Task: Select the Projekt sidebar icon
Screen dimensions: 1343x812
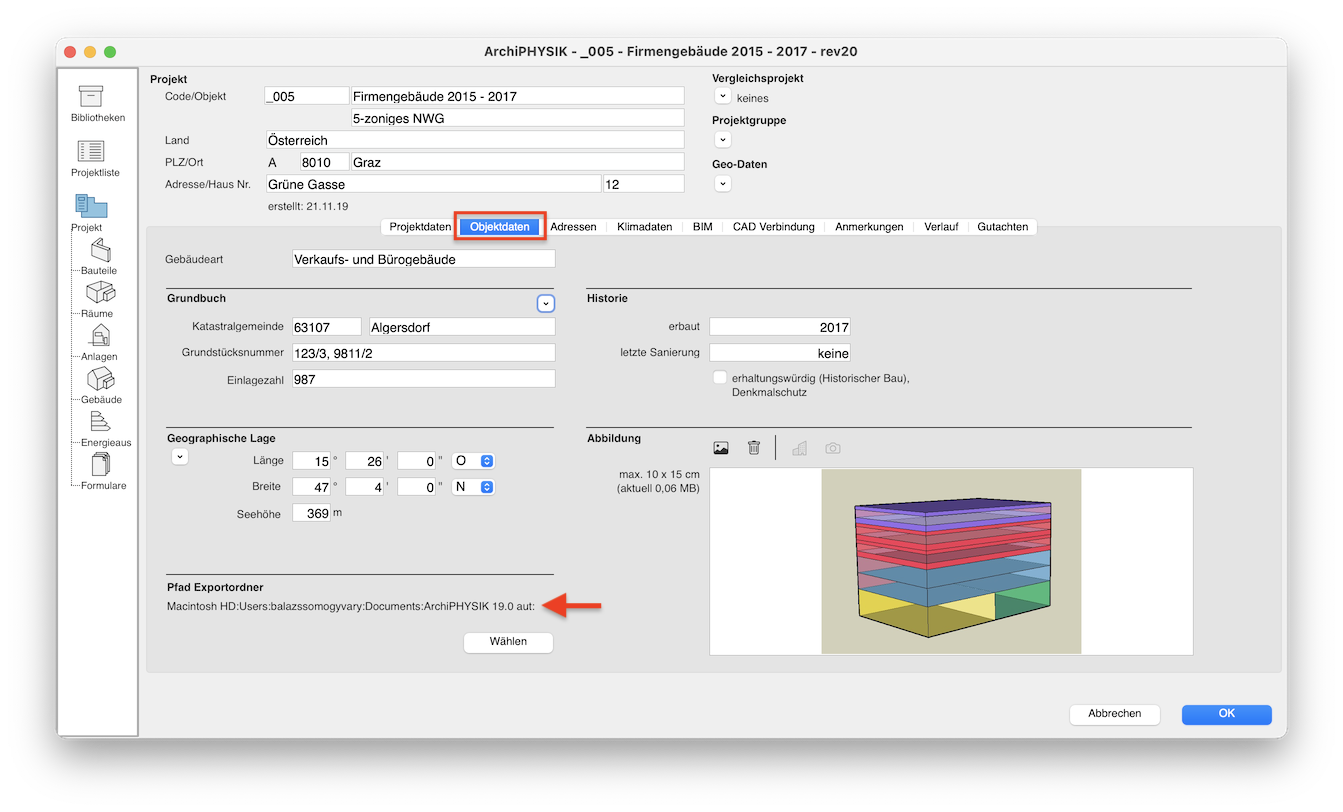Action: tap(91, 206)
